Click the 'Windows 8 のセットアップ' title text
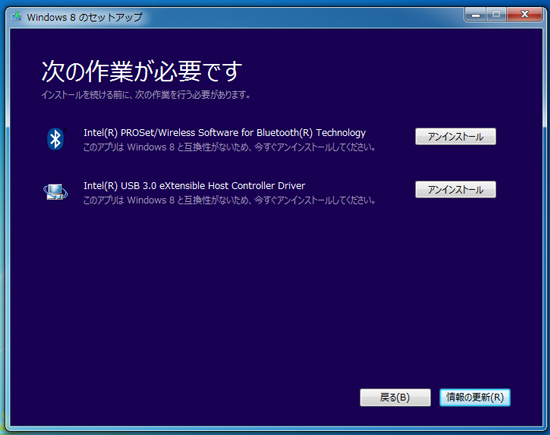Screen dimensions: 550x435 [84, 17]
